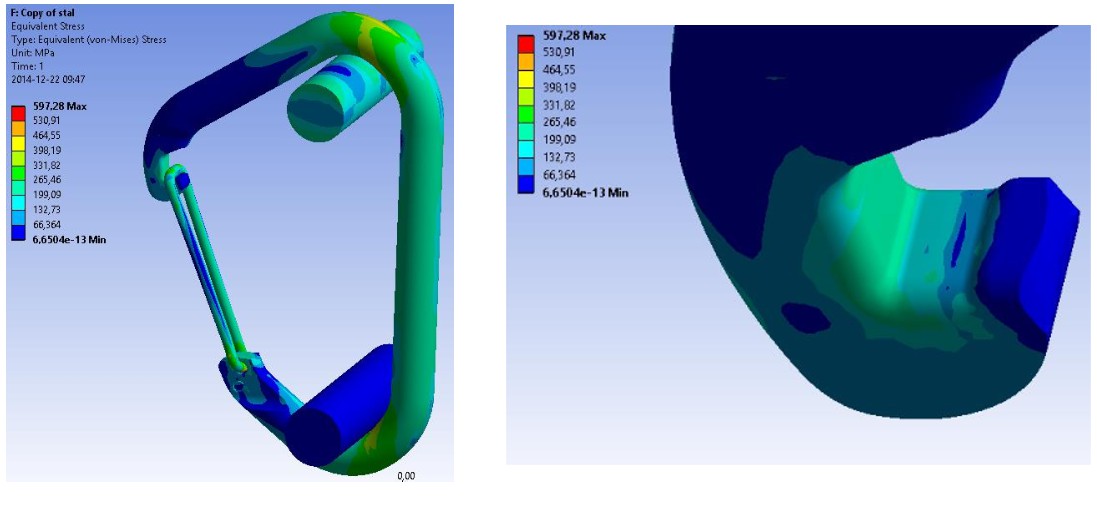
Task: Click the 'Unit: MPa' text
Action: 31,52
